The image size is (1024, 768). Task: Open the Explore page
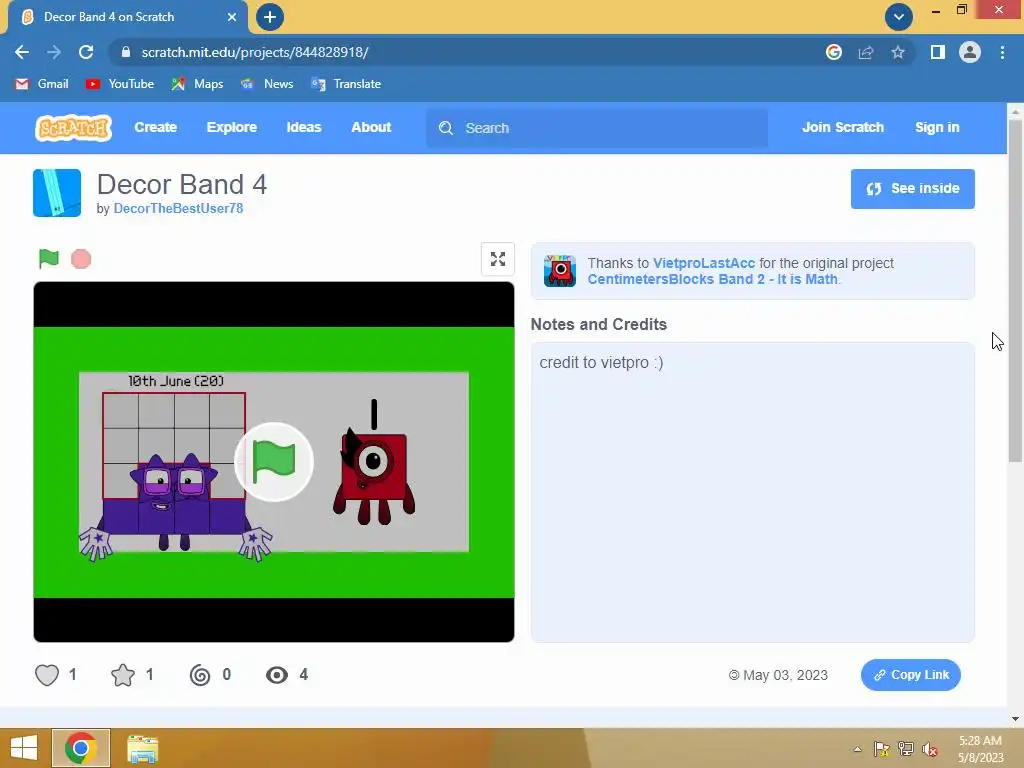point(232,127)
